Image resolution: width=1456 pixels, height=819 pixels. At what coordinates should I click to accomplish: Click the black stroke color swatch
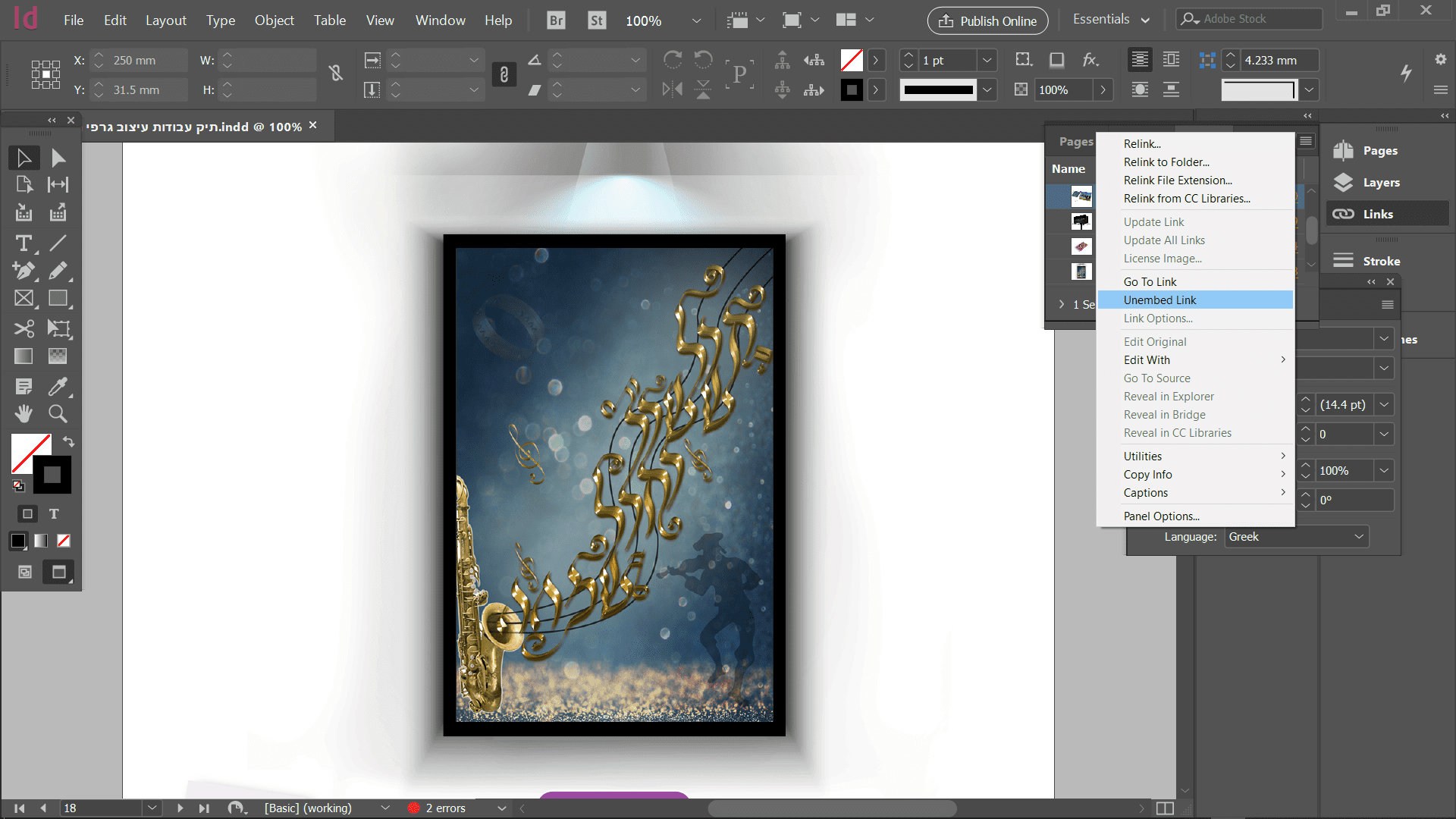point(52,475)
